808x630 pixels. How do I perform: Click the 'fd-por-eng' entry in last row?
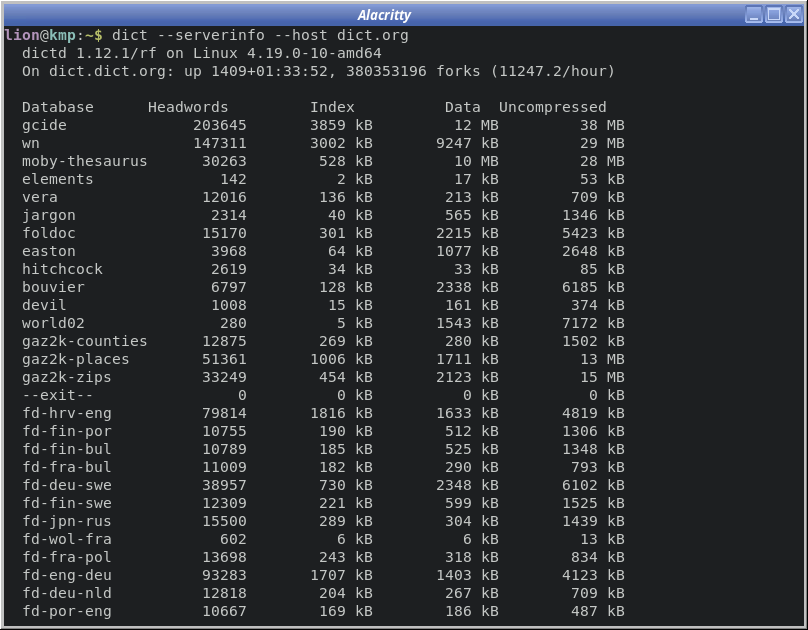click(x=67, y=611)
